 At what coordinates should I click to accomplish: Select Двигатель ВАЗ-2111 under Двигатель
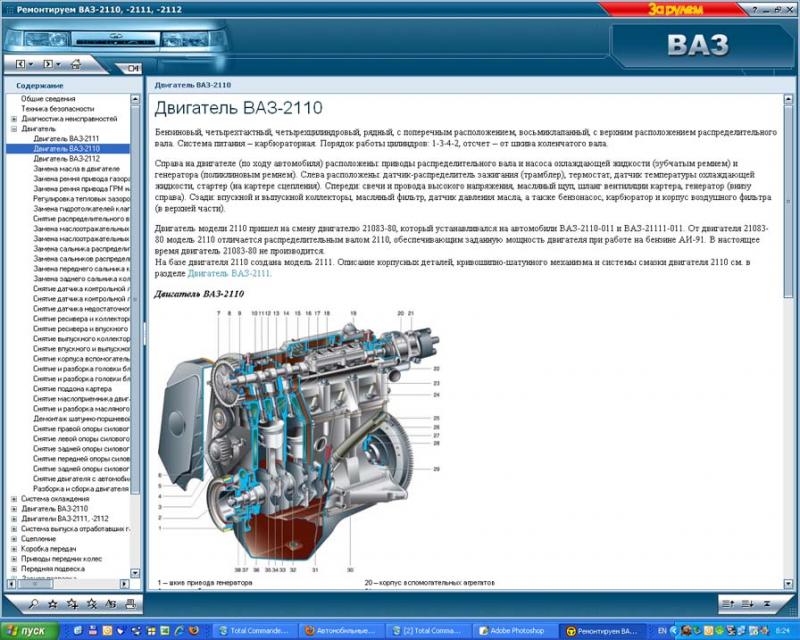66,139
